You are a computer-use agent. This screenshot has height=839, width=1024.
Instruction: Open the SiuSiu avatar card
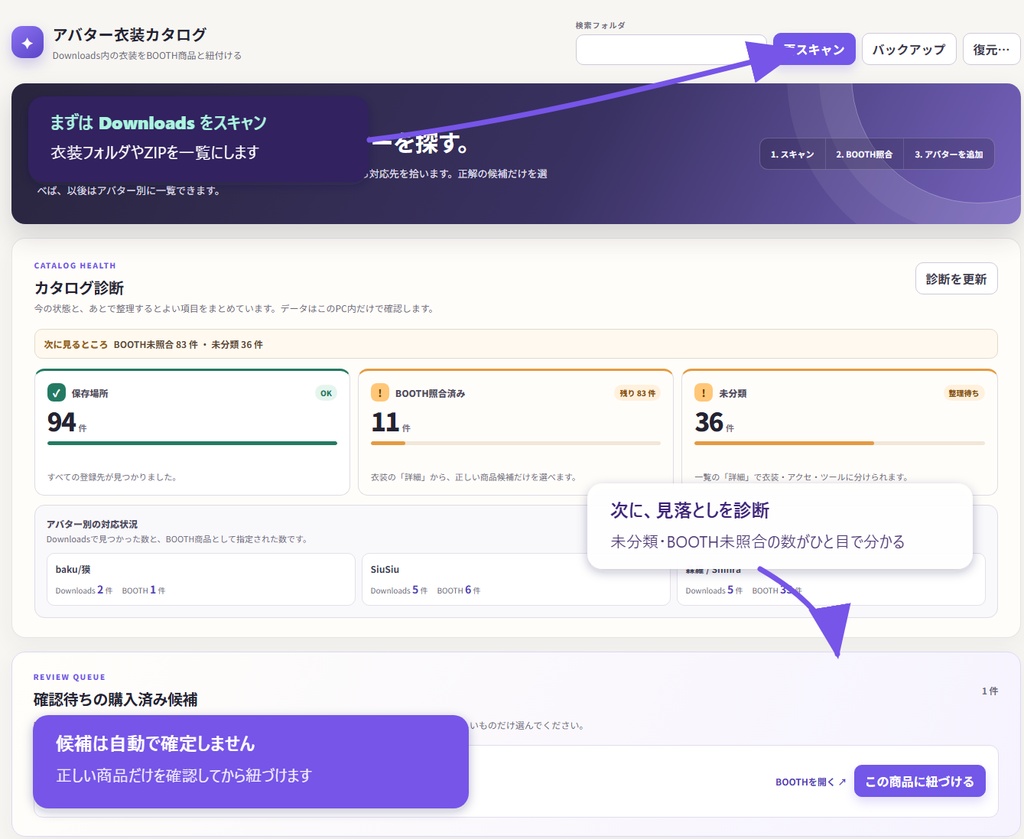point(516,580)
